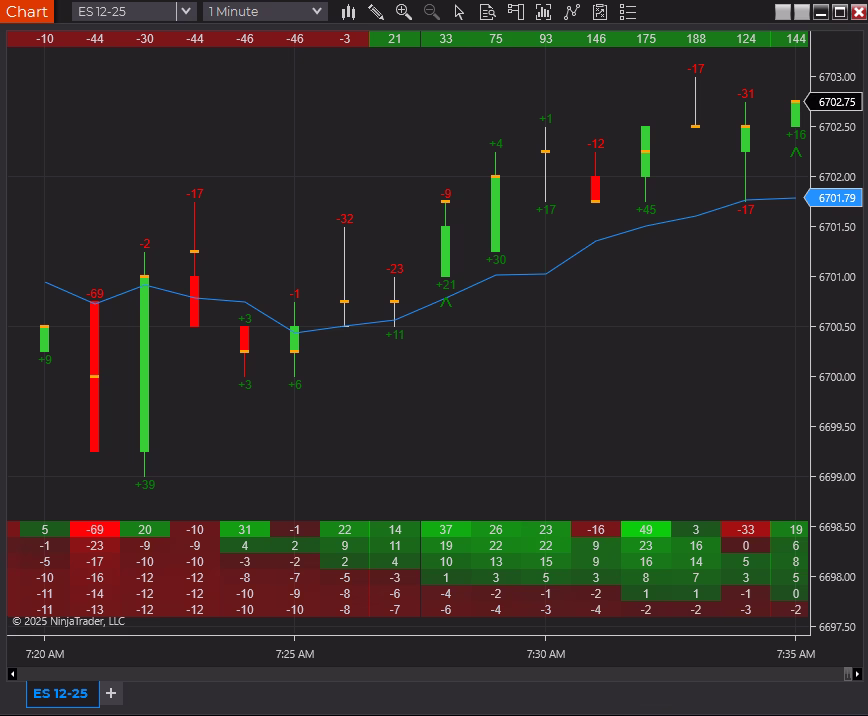Click the 6702.75 current price marker

837,102
